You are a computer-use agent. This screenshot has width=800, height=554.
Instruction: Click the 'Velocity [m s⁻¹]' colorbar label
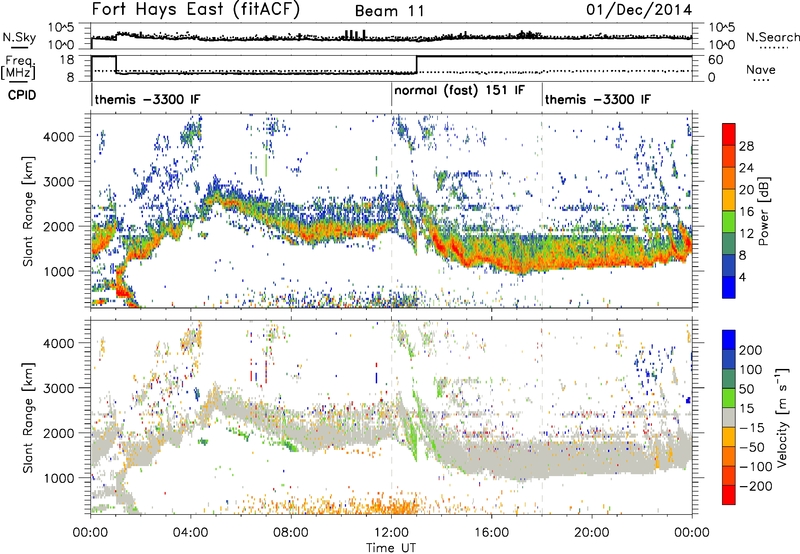tap(782, 417)
